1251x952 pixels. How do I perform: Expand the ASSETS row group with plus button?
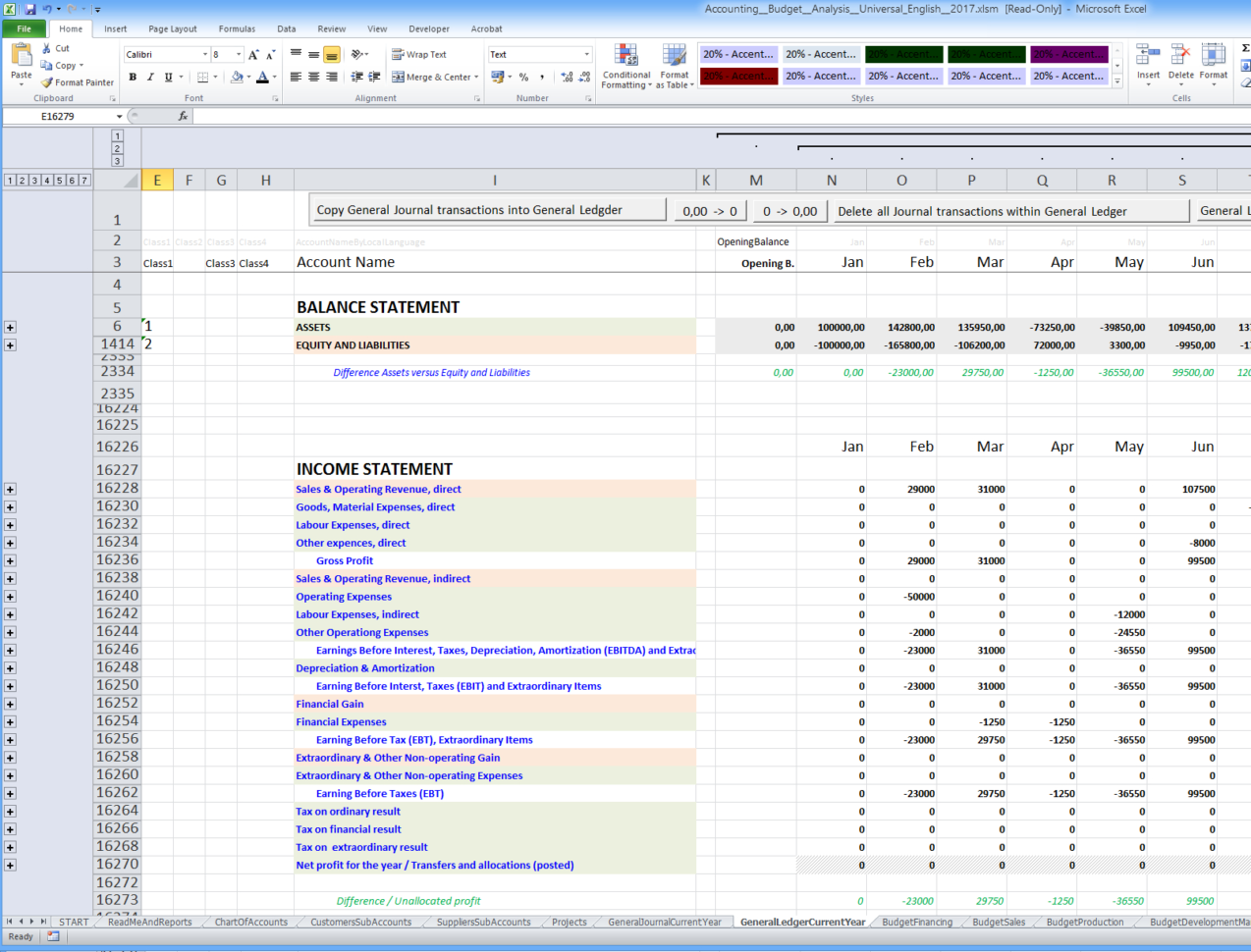(x=10, y=327)
